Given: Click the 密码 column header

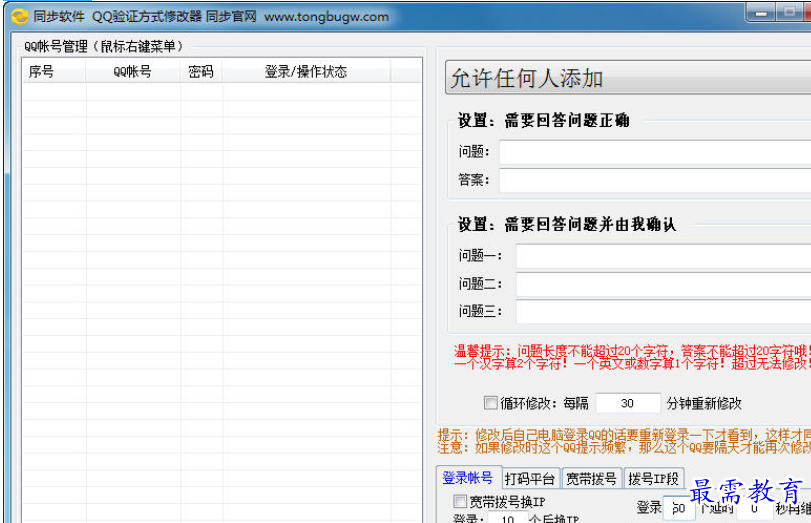Looking at the screenshot, I should 201,71.
